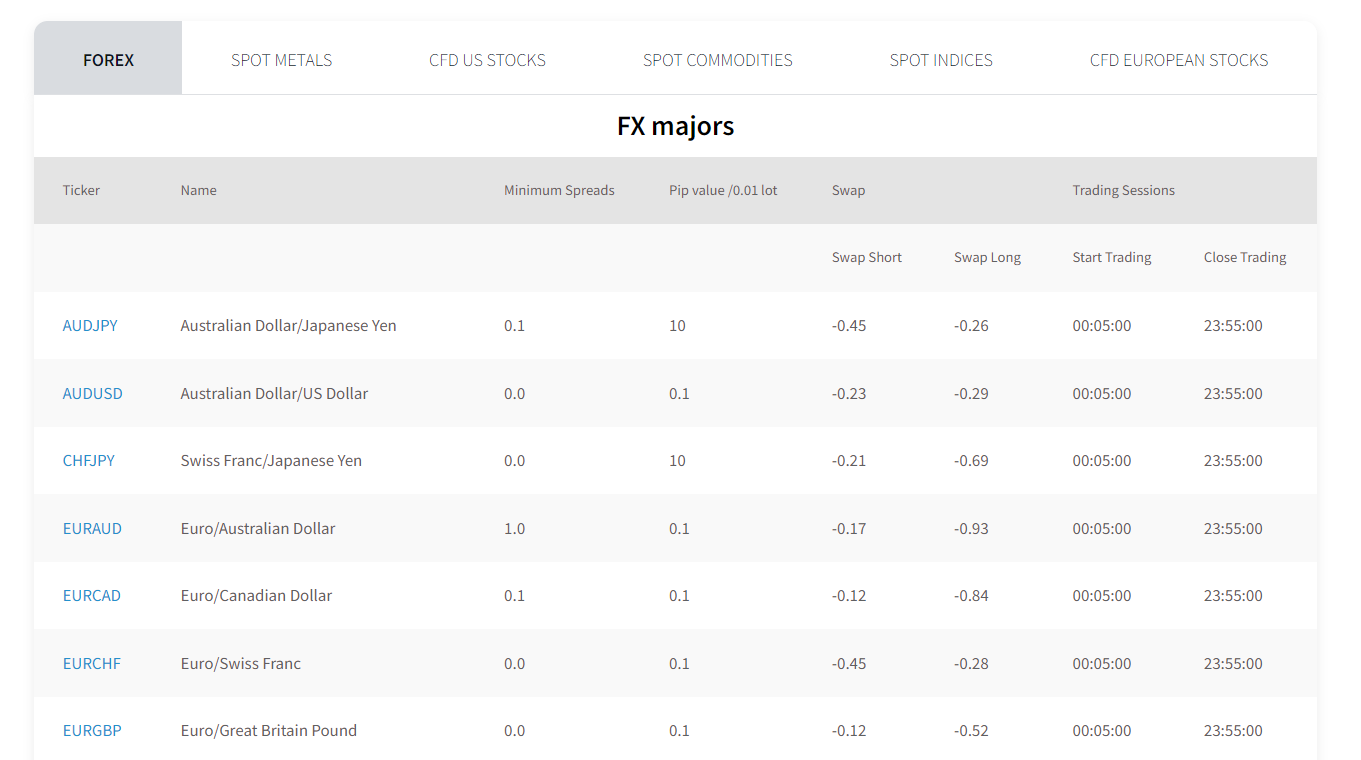Select 'Euro/Great Britain Pound' name cell

click(269, 731)
